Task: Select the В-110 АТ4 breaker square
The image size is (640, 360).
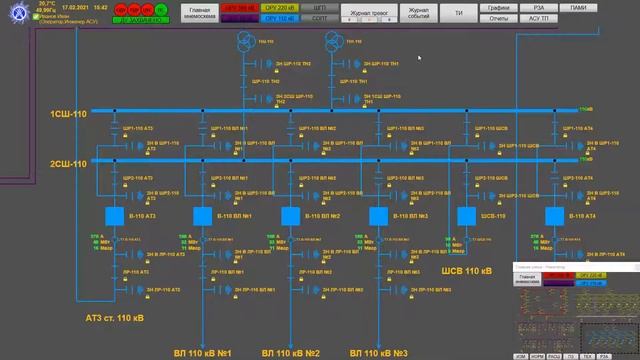Action: 555,216
